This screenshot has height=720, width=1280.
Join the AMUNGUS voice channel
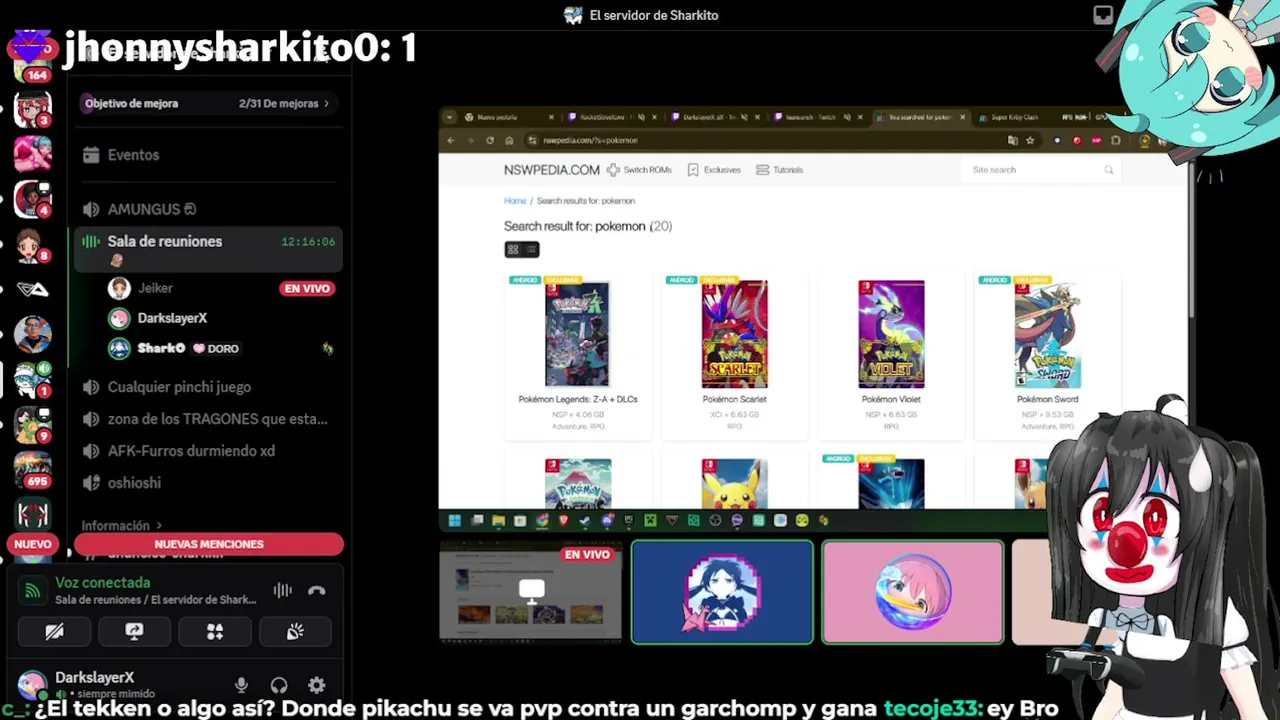click(208, 209)
